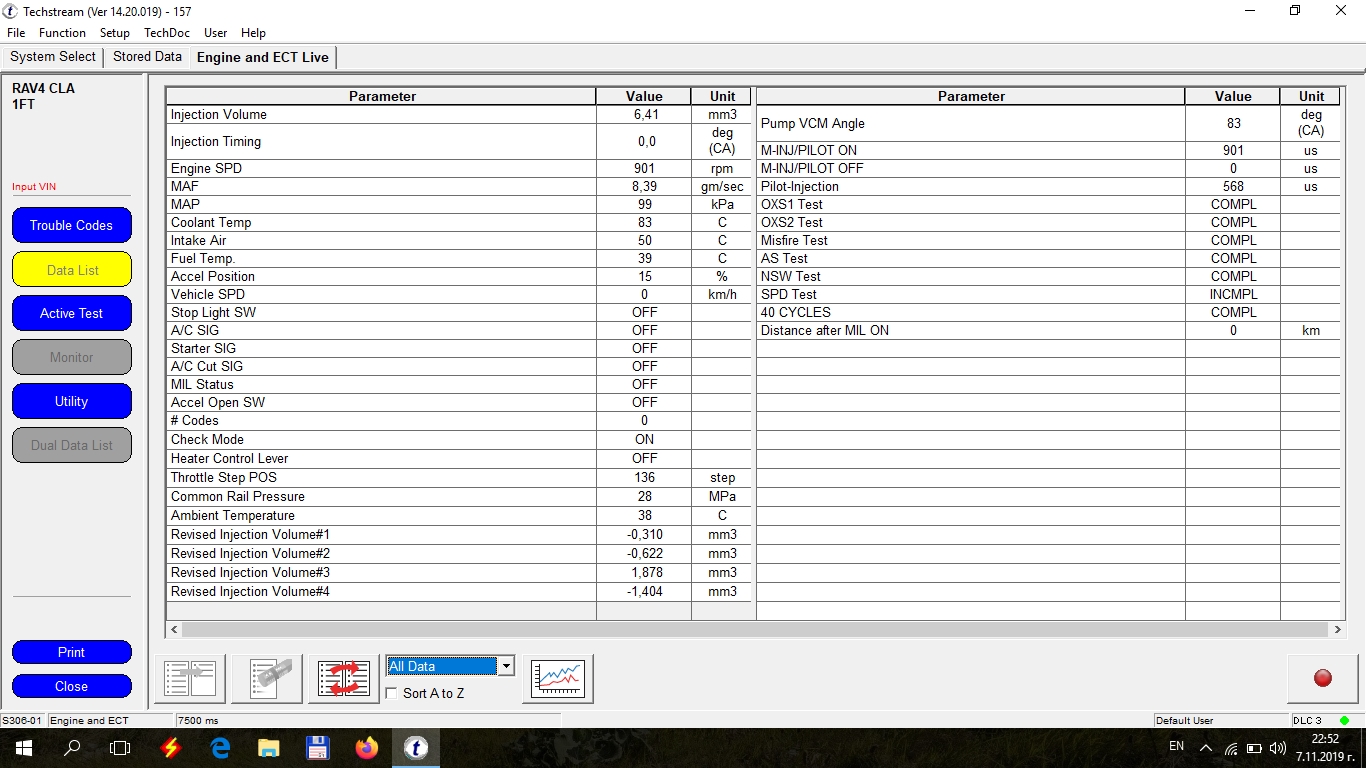This screenshot has height=768, width=1366.
Task: Open the File menu
Action: click(16, 33)
